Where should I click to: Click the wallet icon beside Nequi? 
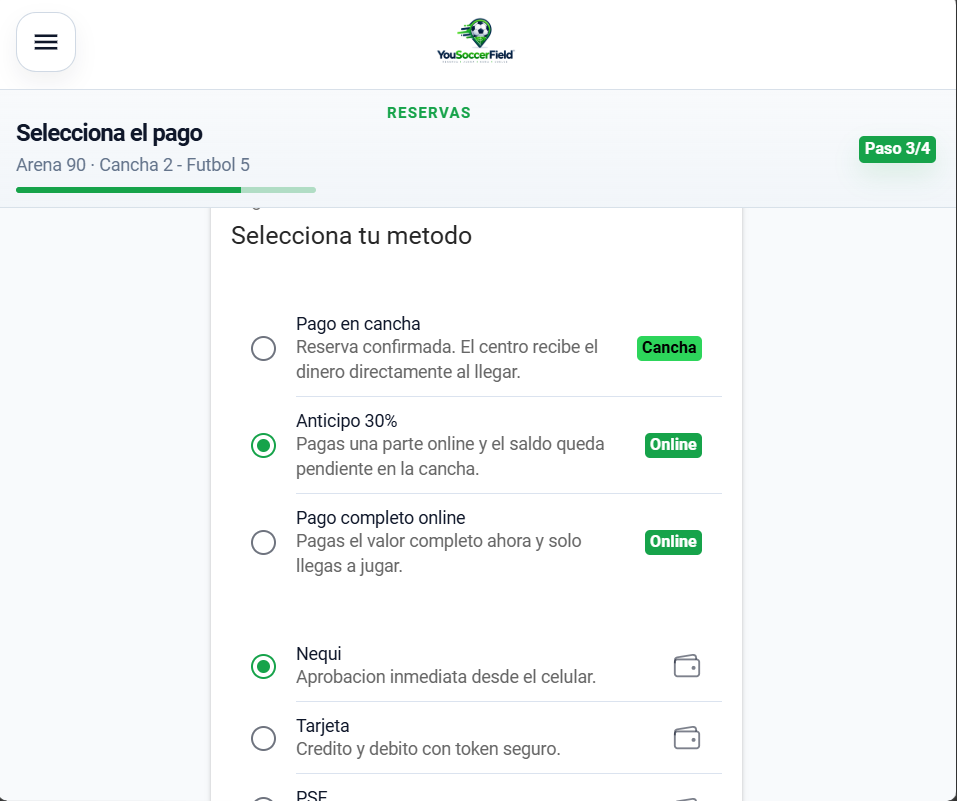pos(687,666)
